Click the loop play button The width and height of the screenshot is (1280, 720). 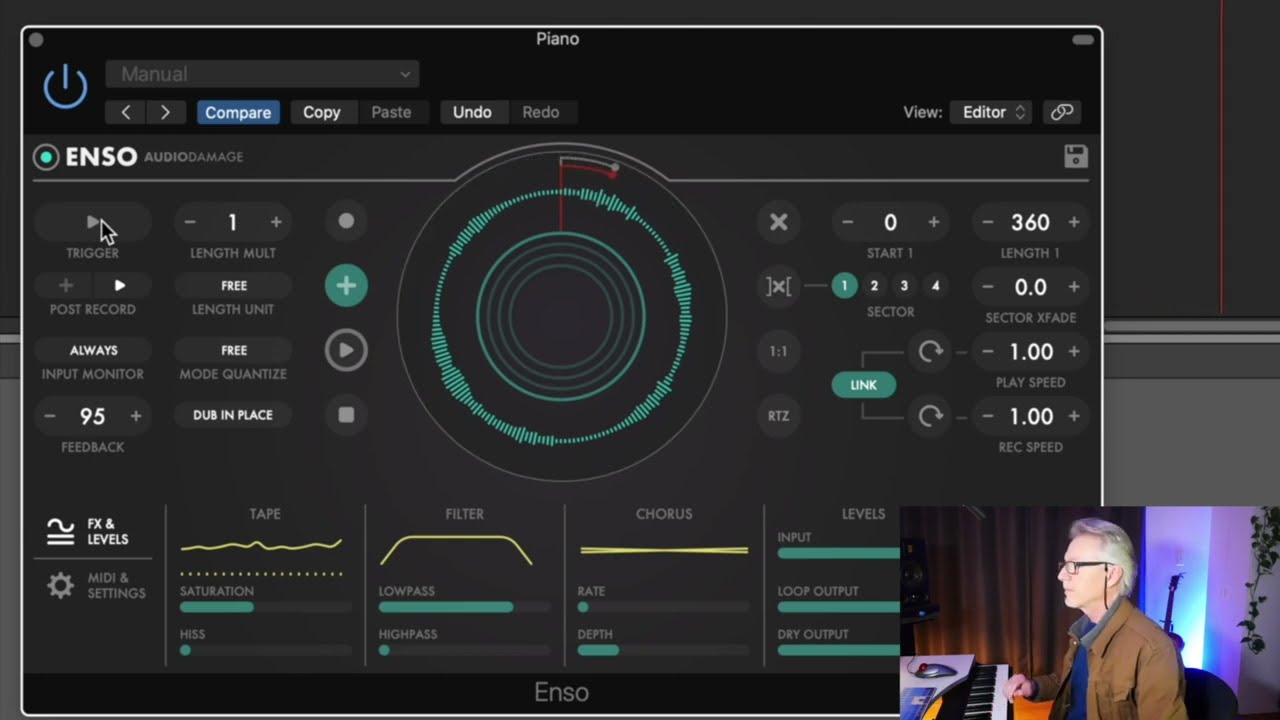click(x=346, y=351)
